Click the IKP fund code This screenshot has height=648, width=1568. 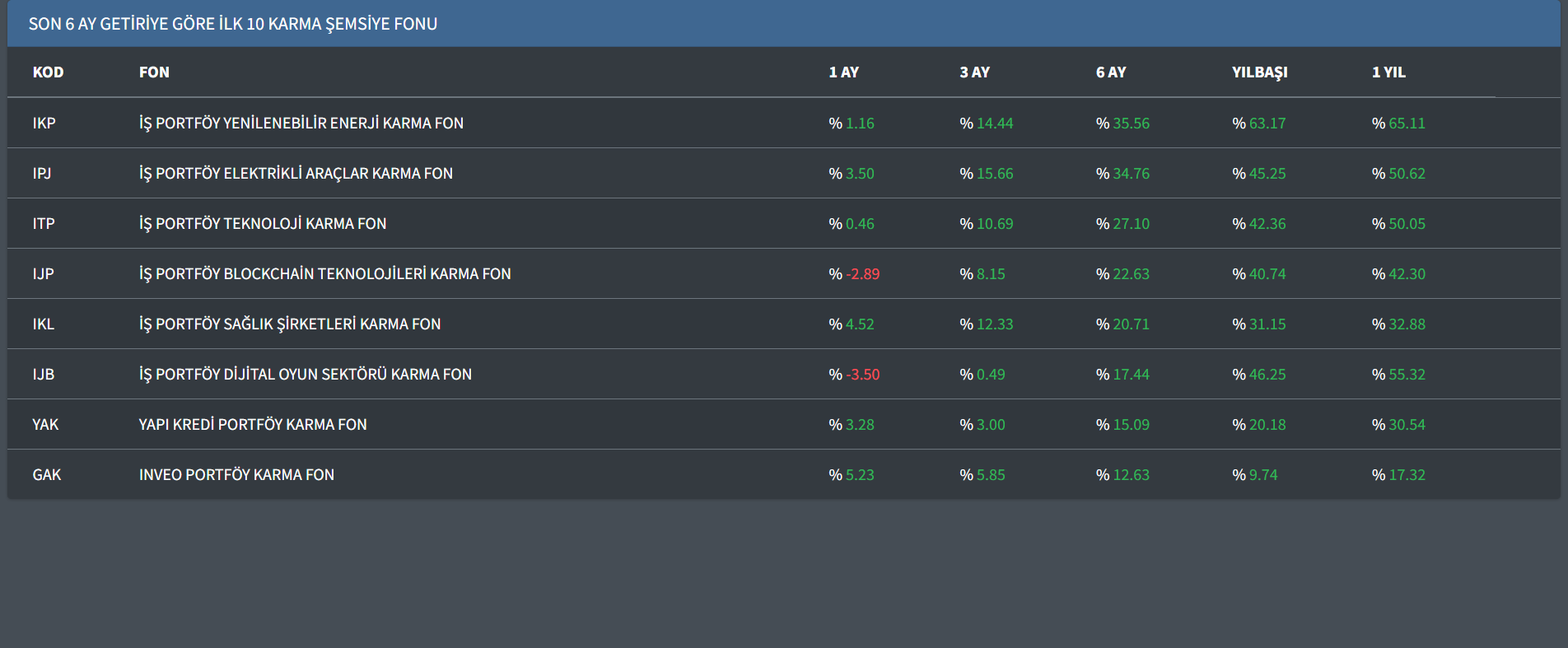[44, 124]
